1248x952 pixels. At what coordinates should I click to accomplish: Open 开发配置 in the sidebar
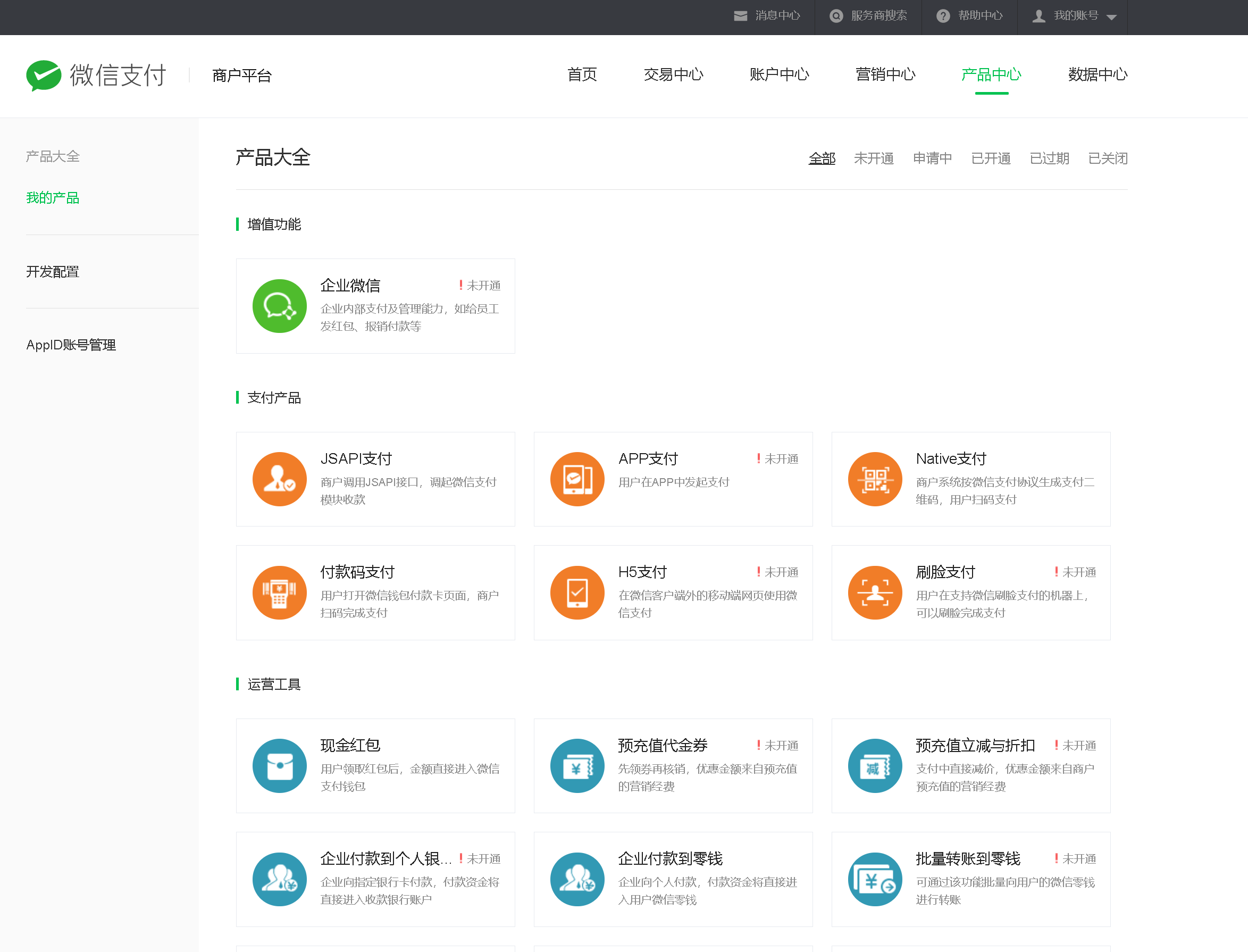pyautogui.click(x=53, y=271)
